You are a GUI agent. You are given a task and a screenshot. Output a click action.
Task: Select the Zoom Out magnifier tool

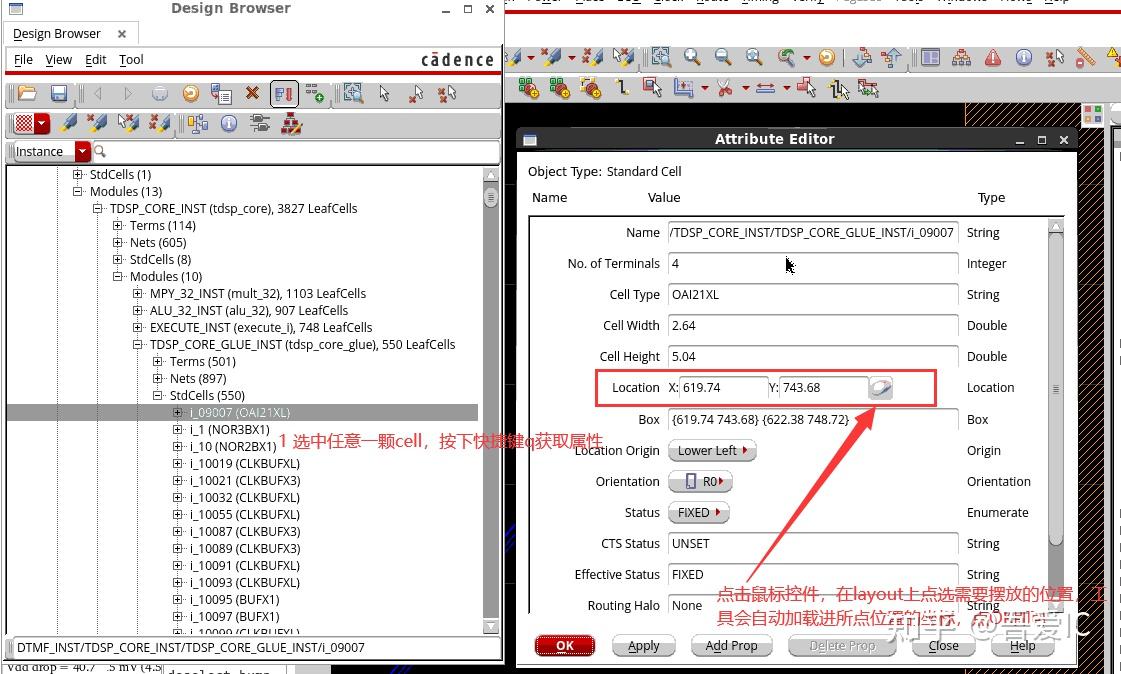[721, 56]
